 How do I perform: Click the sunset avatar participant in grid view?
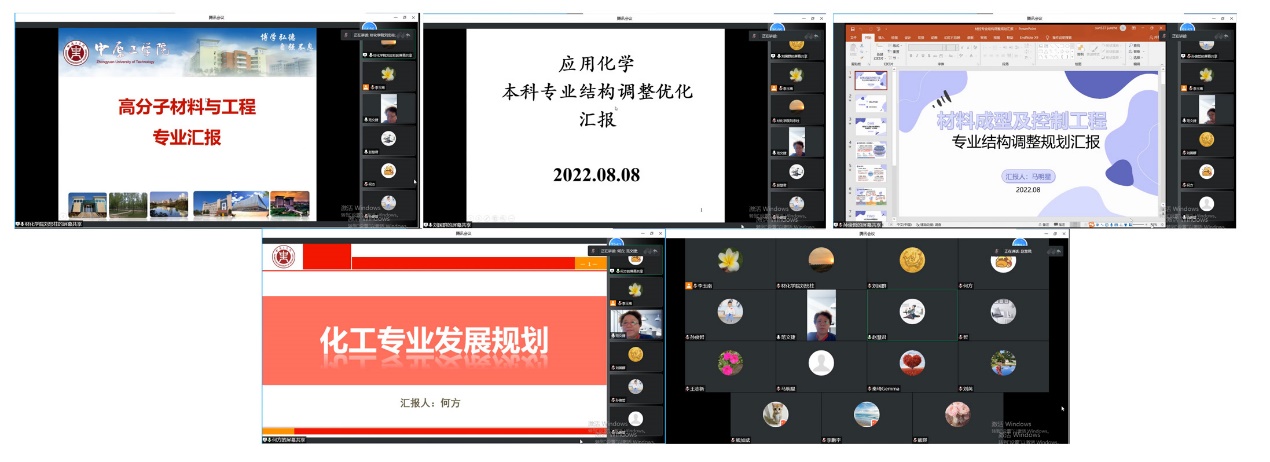[821, 260]
